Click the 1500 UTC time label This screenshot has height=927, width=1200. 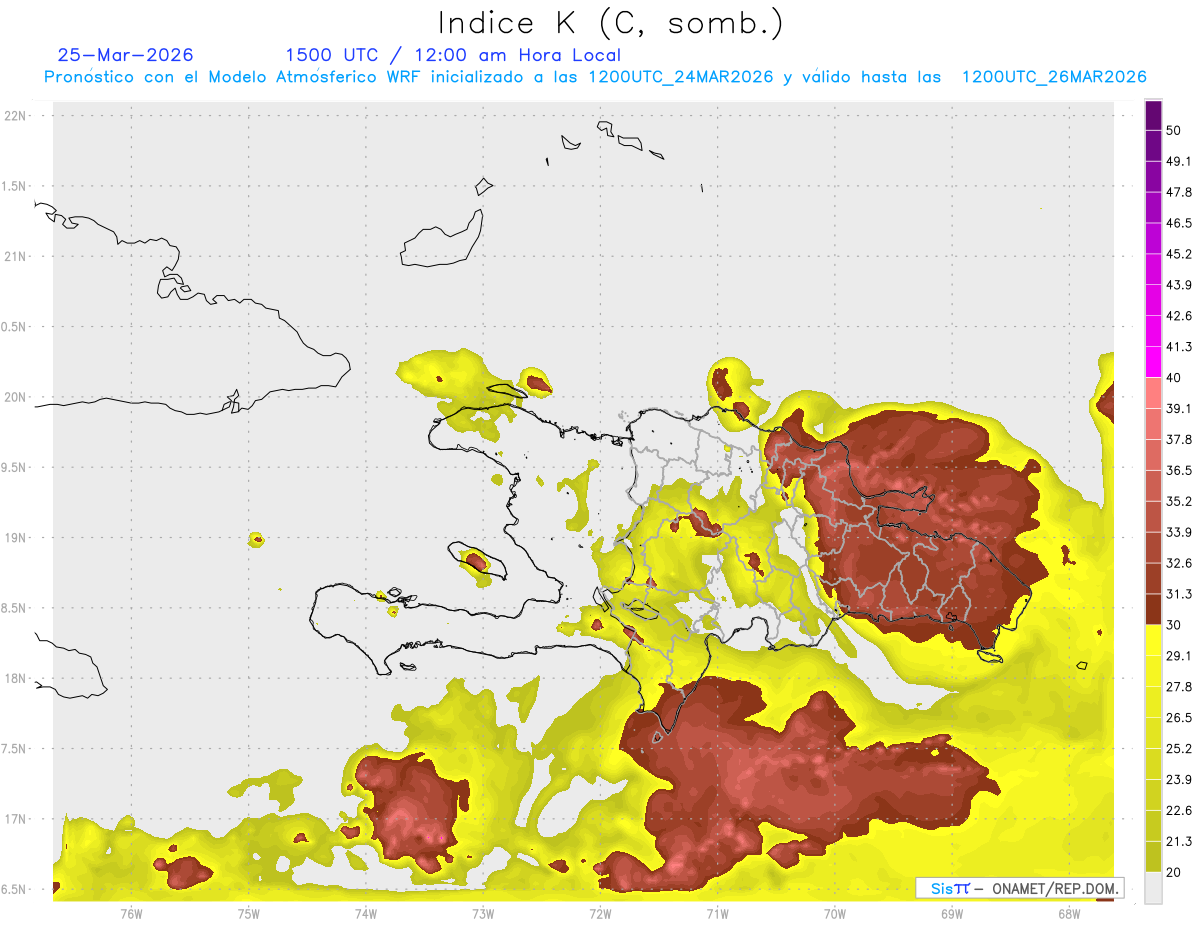(x=332, y=55)
